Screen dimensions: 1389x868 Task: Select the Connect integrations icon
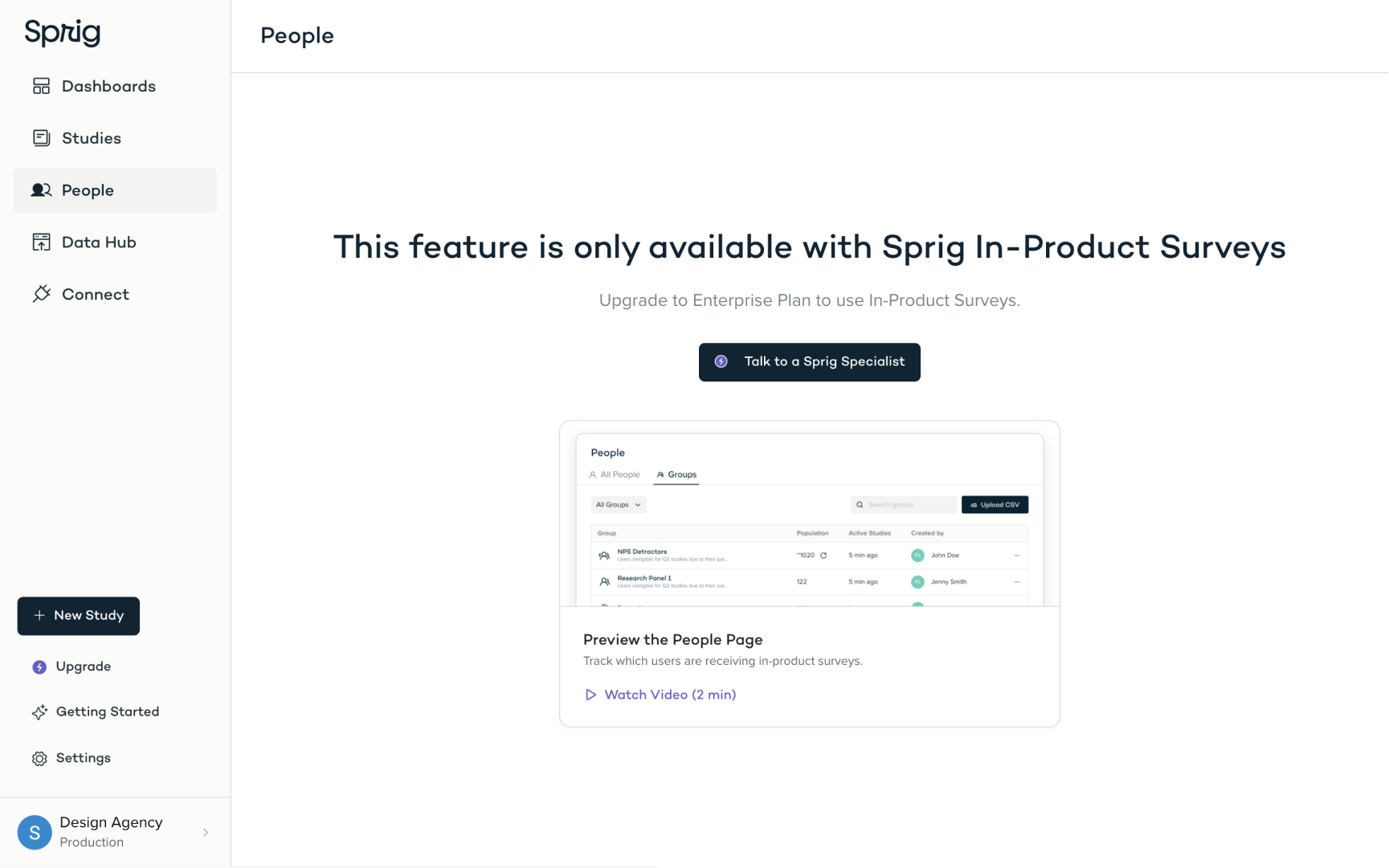(x=41, y=294)
